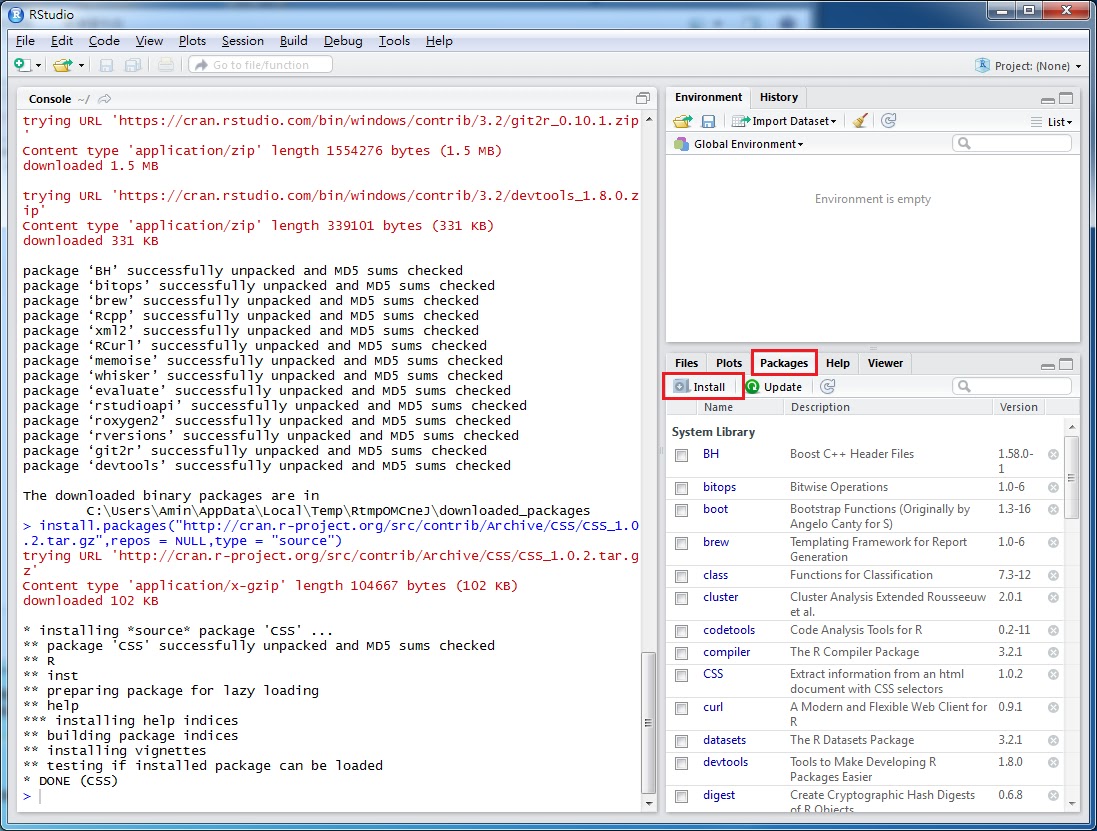Image resolution: width=1097 pixels, height=831 pixels.
Task: Select the Packages tab
Action: [x=784, y=363]
